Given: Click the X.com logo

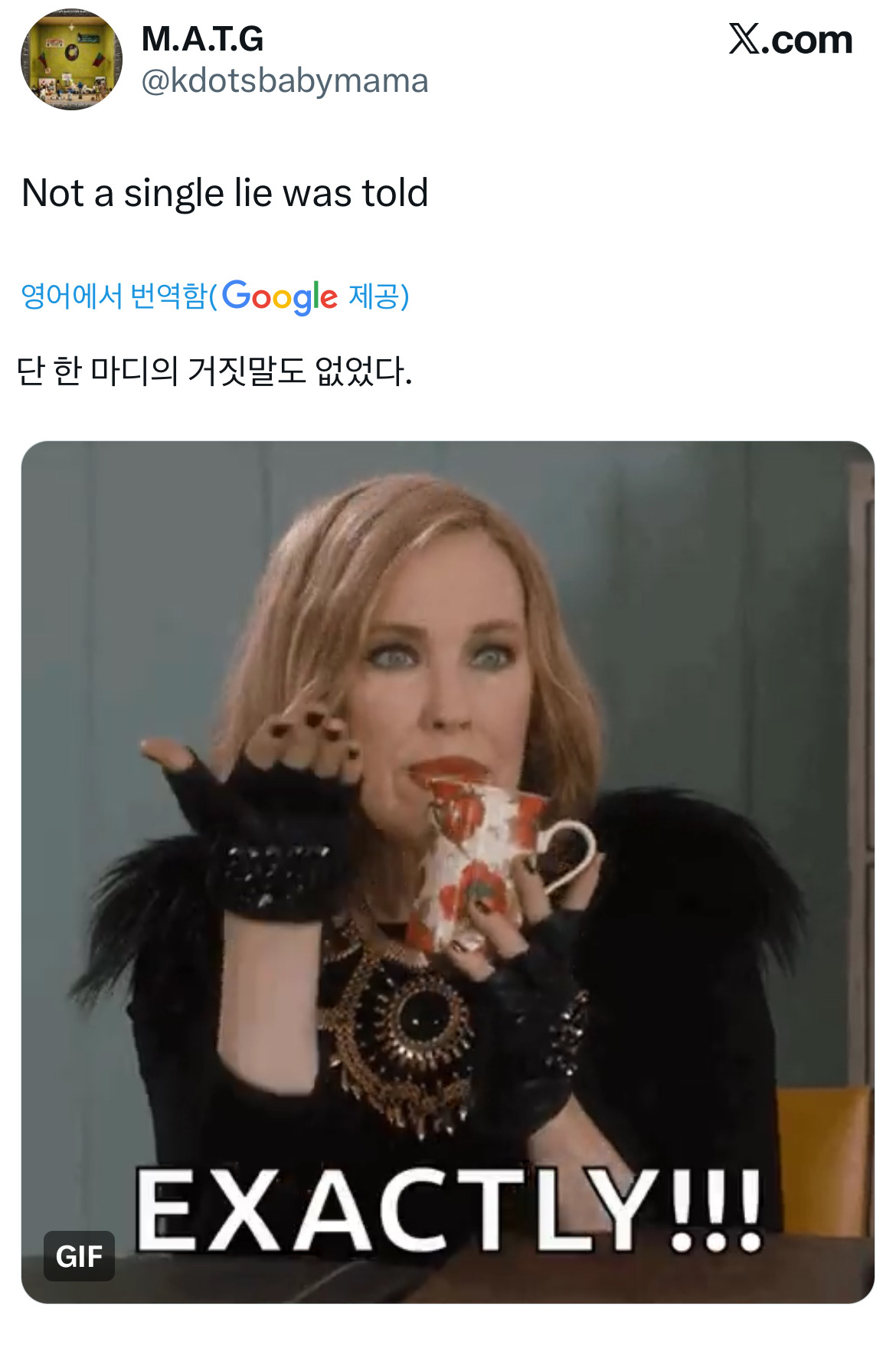Looking at the screenshot, I should coord(790,39).
